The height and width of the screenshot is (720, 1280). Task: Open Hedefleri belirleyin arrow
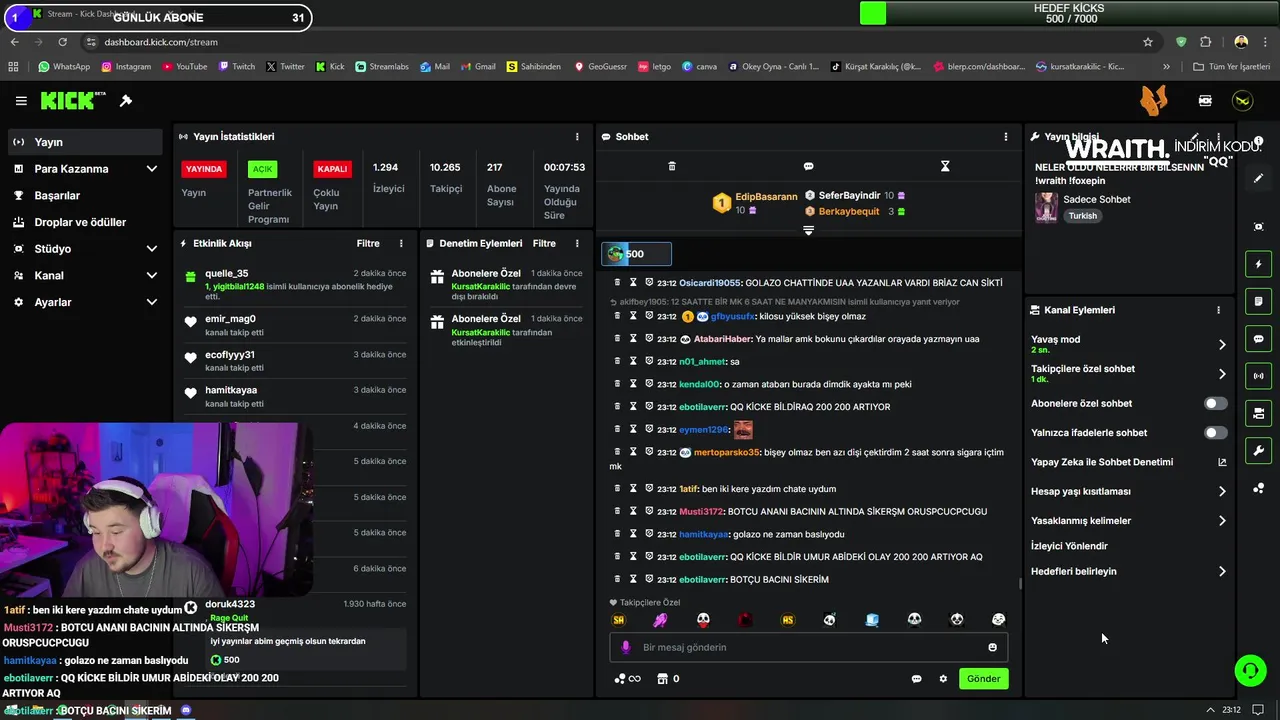click(x=1222, y=572)
